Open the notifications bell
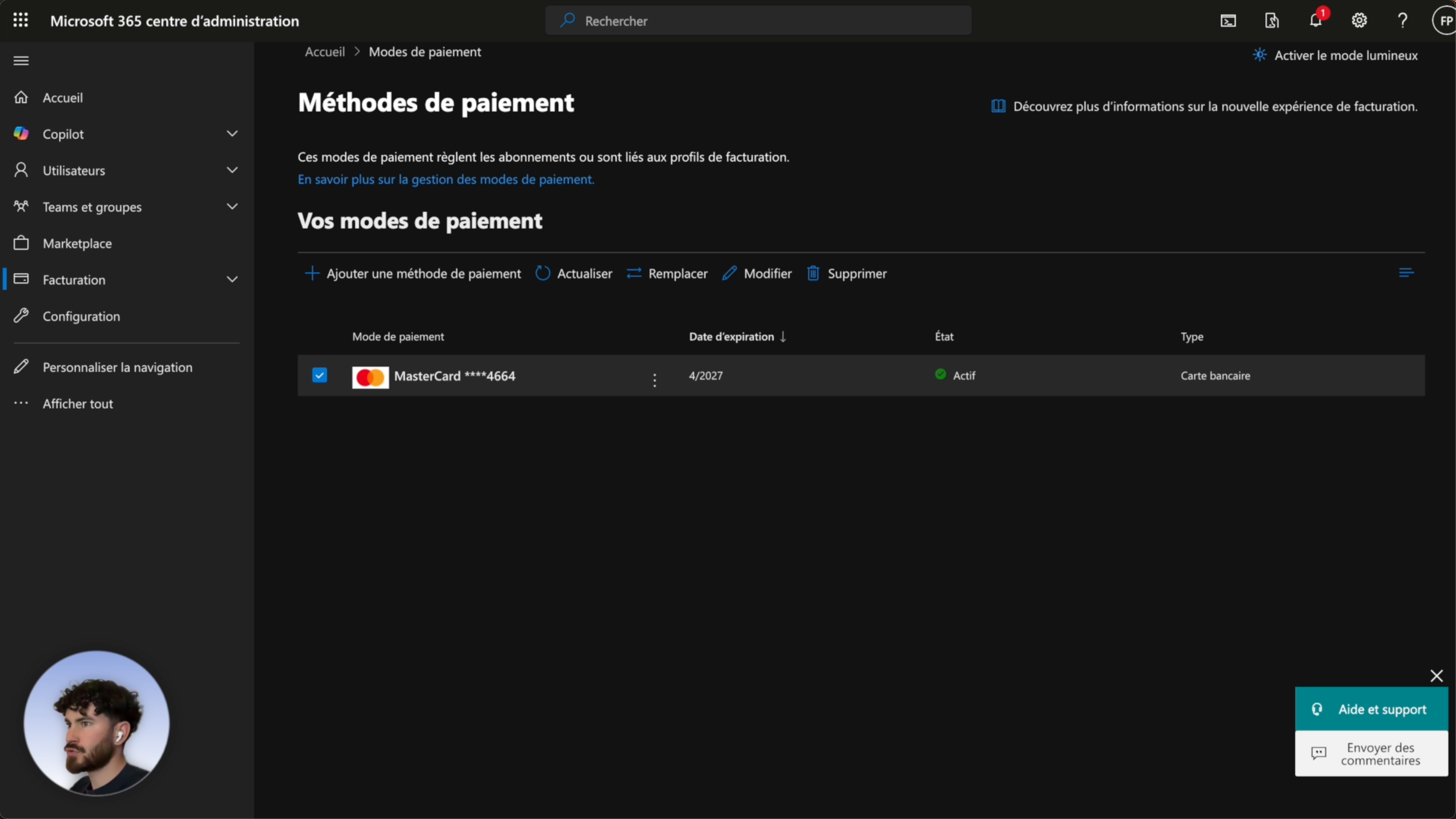The width and height of the screenshot is (1456, 819). (x=1316, y=21)
